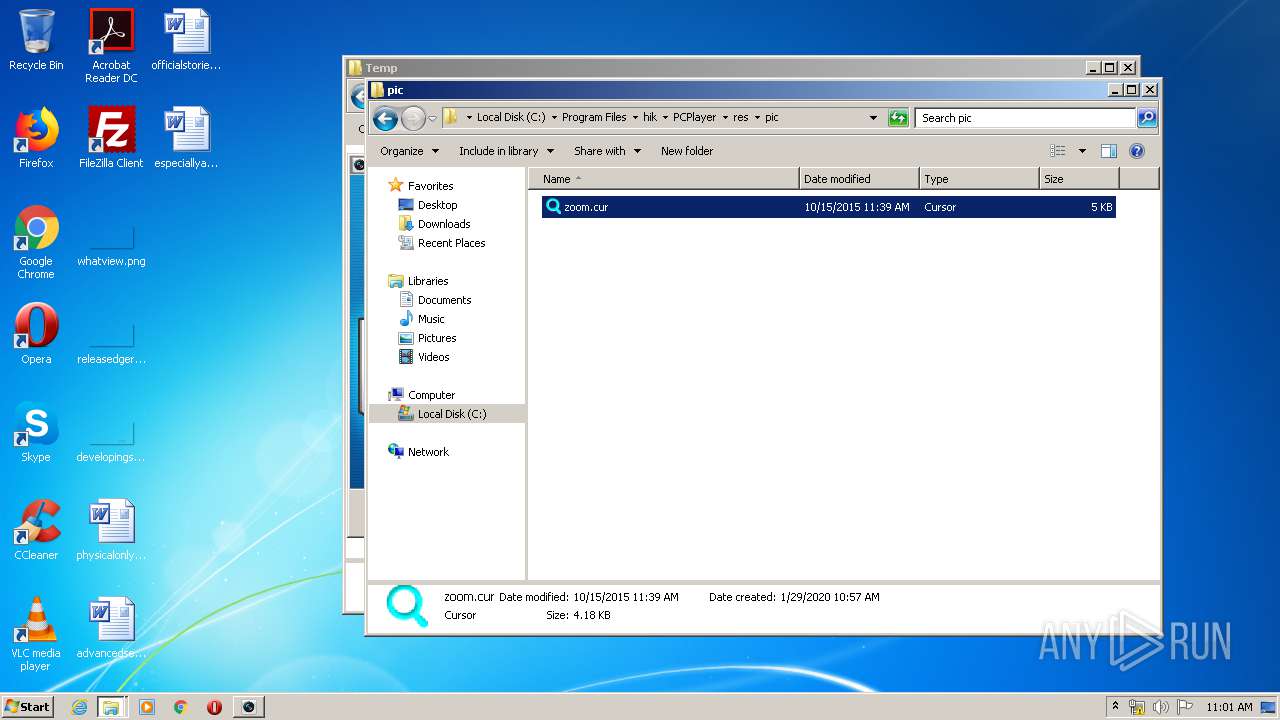
Task: Toggle the preview pane icon
Action: point(1108,151)
